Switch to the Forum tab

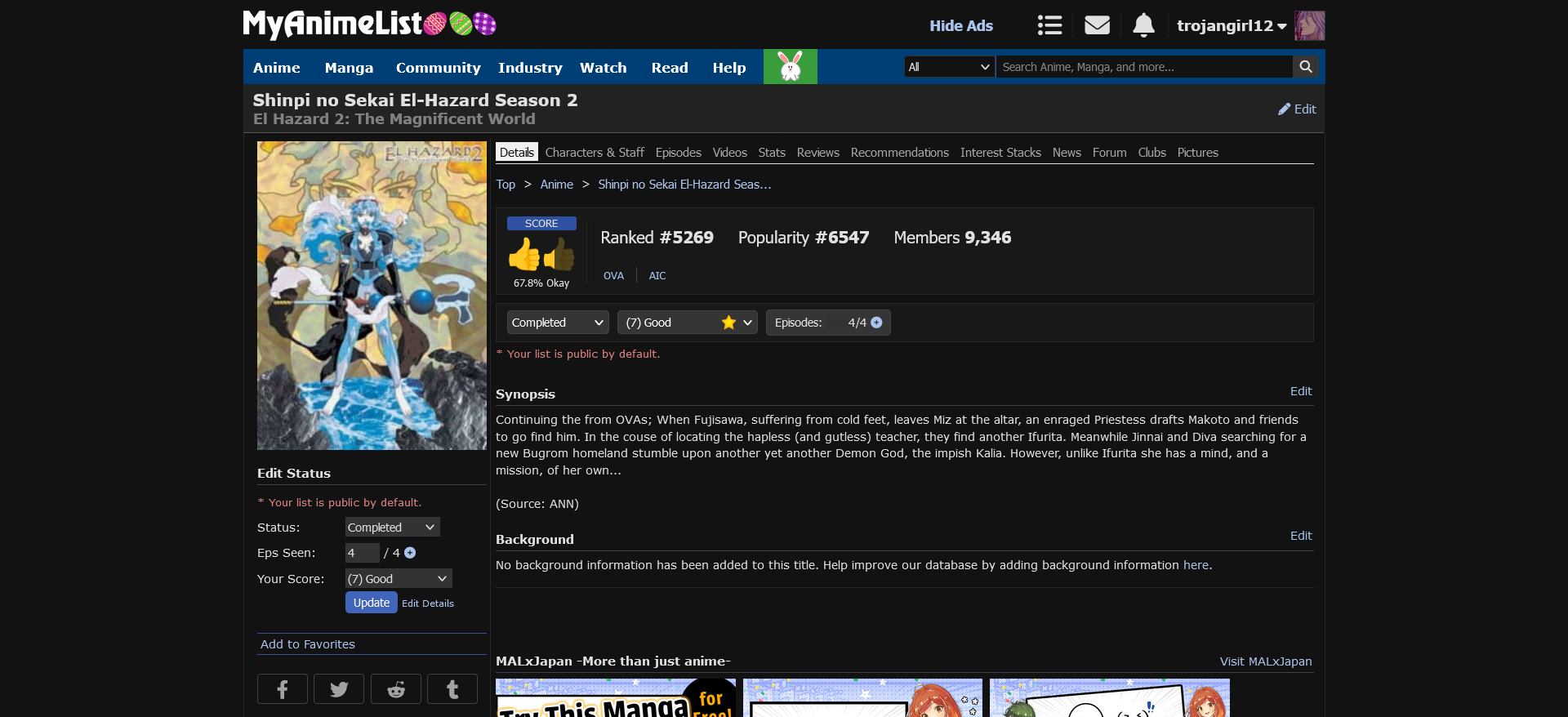click(1110, 153)
